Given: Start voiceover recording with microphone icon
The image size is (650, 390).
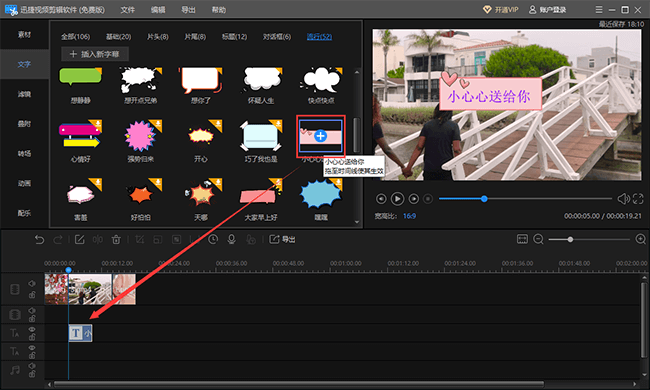Looking at the screenshot, I should tap(231, 239).
